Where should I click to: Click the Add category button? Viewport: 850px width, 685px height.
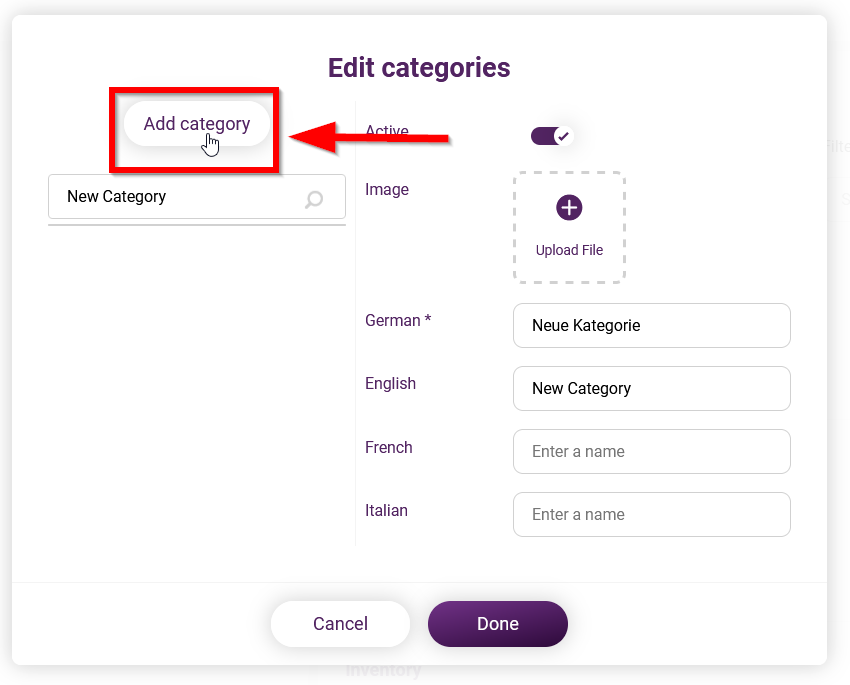coord(197,124)
